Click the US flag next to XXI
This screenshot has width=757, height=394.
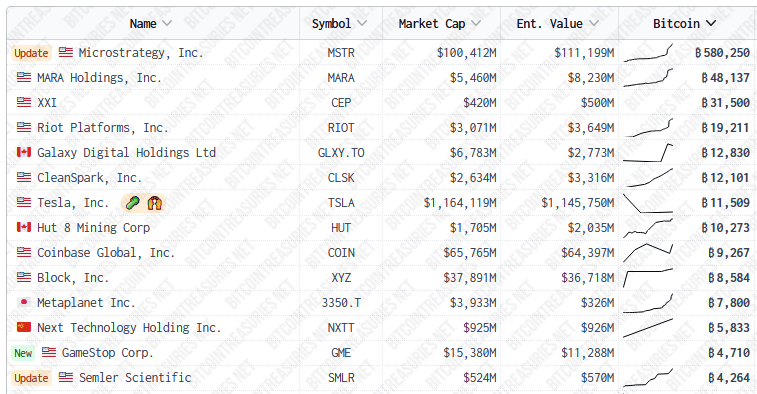(x=24, y=102)
